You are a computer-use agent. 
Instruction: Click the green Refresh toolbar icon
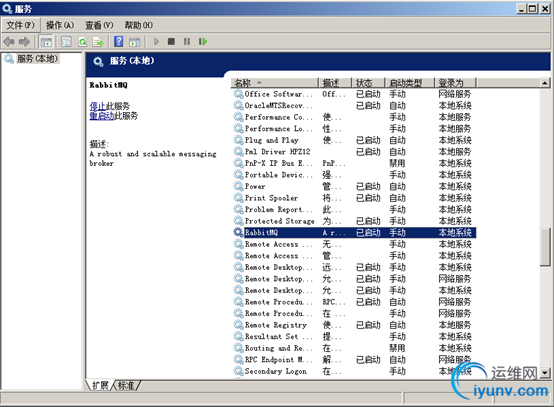click(x=82, y=42)
